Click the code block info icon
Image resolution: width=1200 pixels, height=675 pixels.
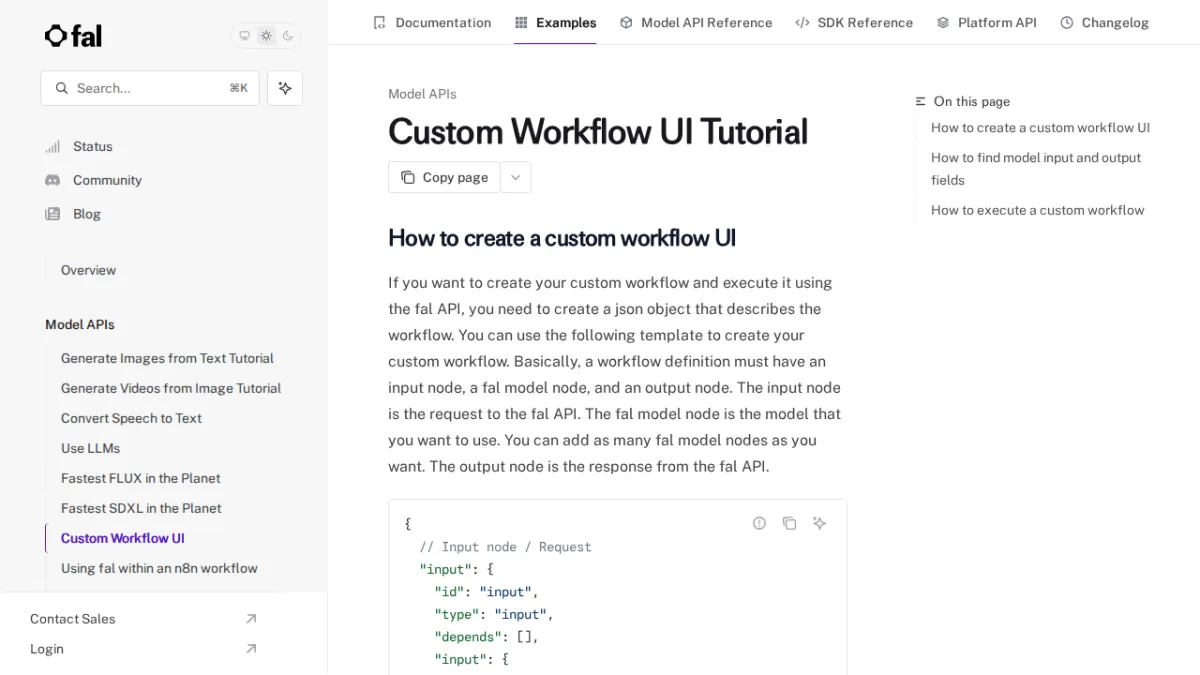[759, 523]
